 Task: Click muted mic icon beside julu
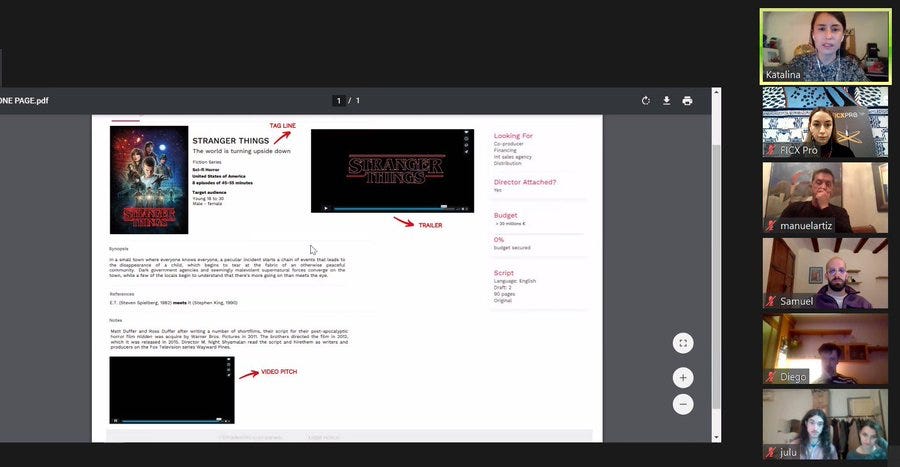pos(771,452)
